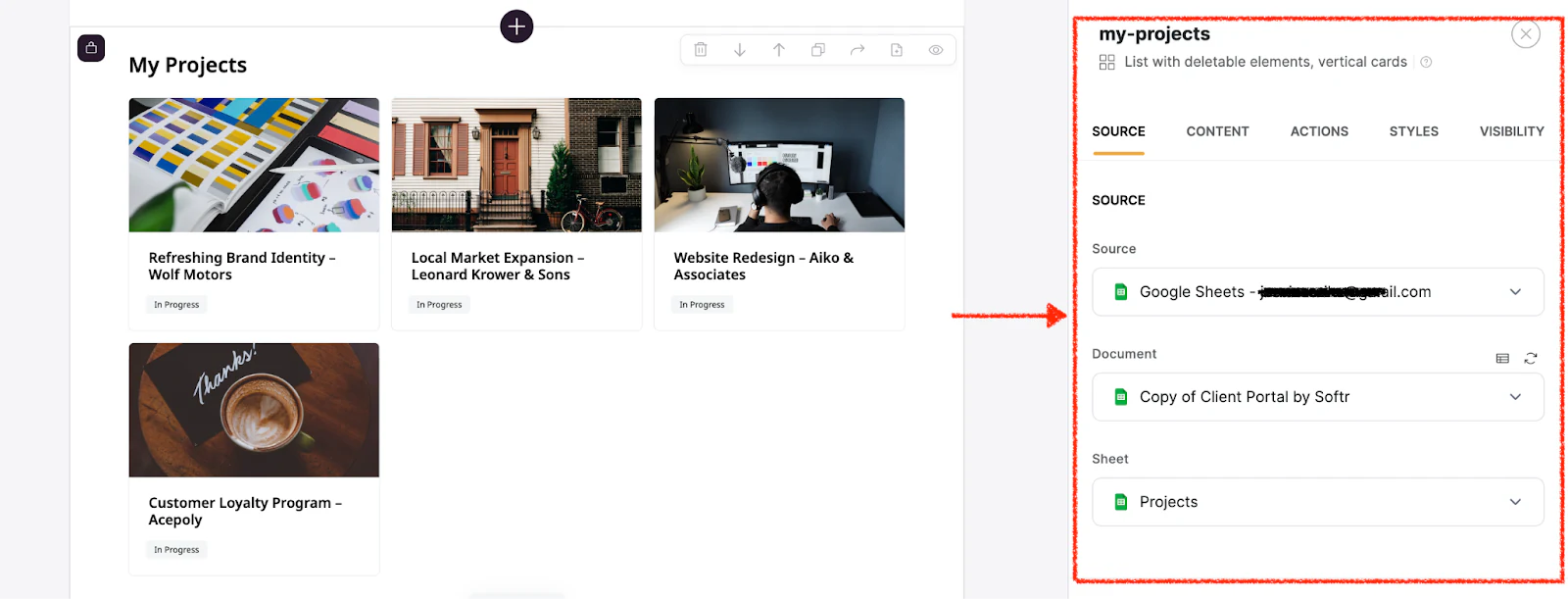This screenshot has width=1568, height=599.
Task: Click the my-projects panel title
Action: click(x=1154, y=33)
